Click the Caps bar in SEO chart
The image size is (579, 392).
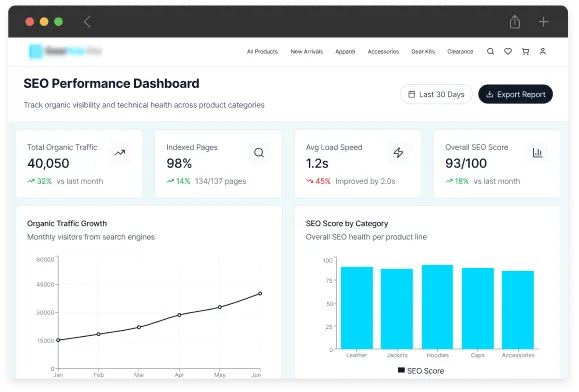[478, 309]
